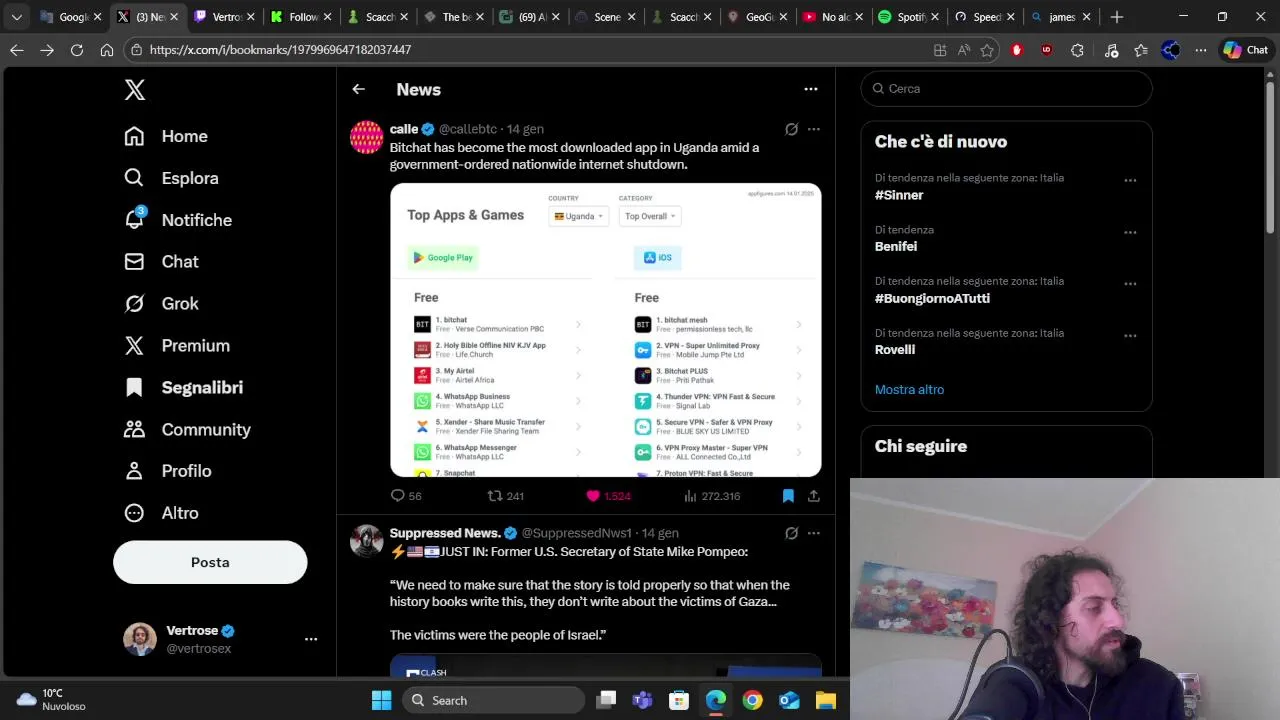Click the browser home button
The image size is (1280, 720).
[x=107, y=50]
